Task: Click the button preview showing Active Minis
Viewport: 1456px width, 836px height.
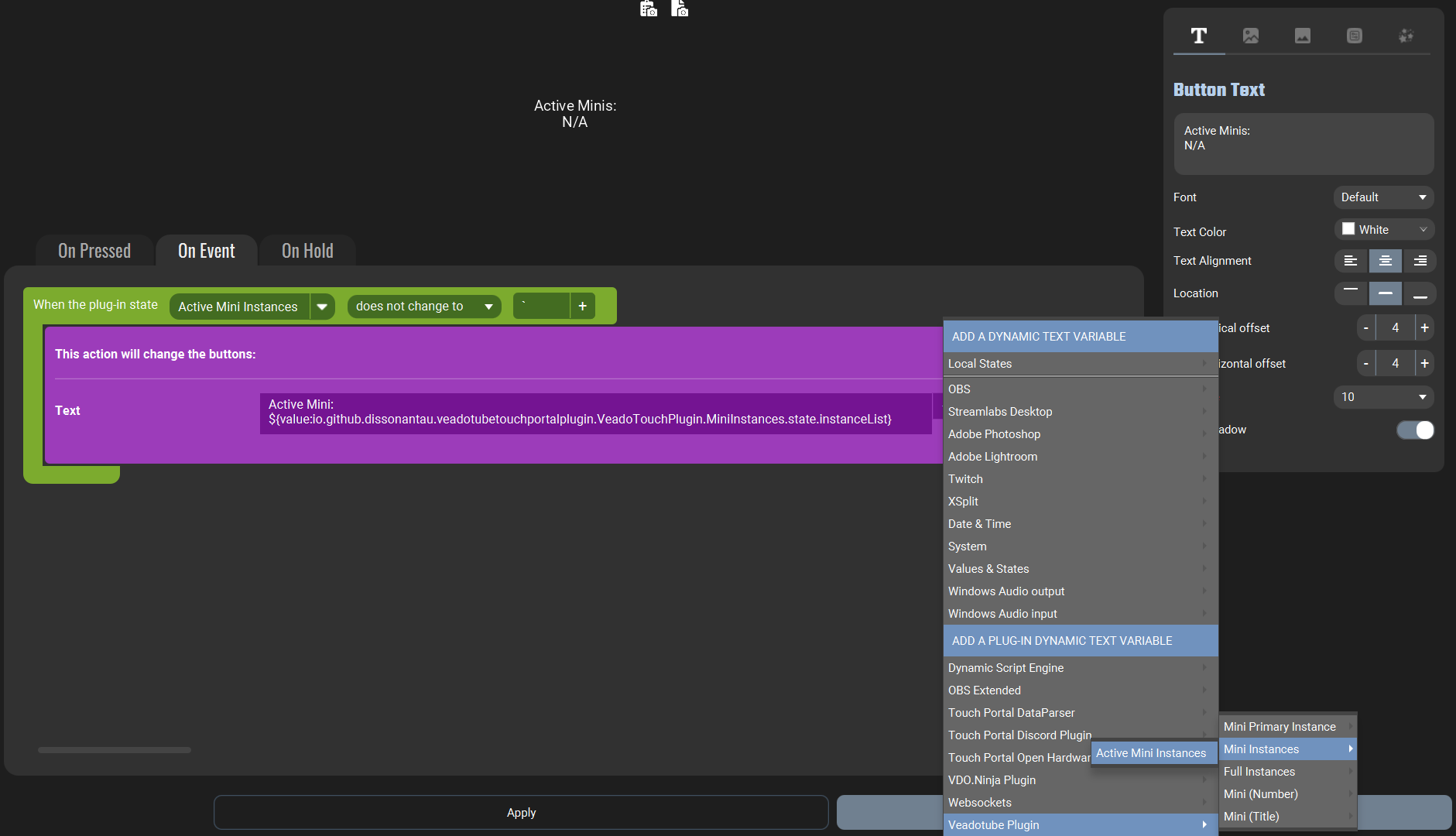Action: point(575,114)
